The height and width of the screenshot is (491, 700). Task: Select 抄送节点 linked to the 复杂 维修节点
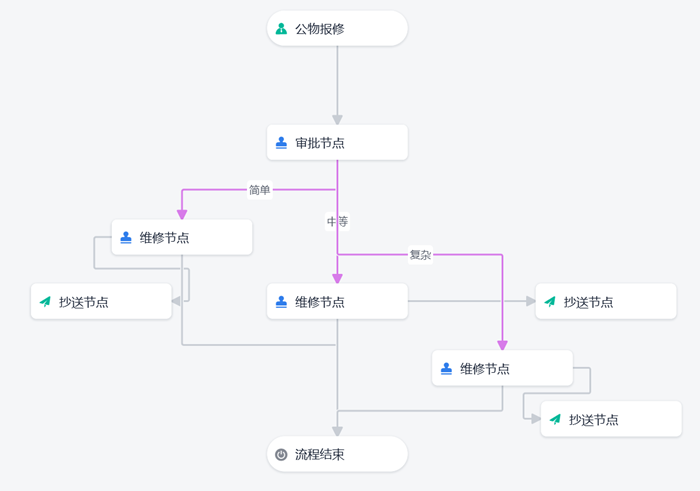coord(612,420)
